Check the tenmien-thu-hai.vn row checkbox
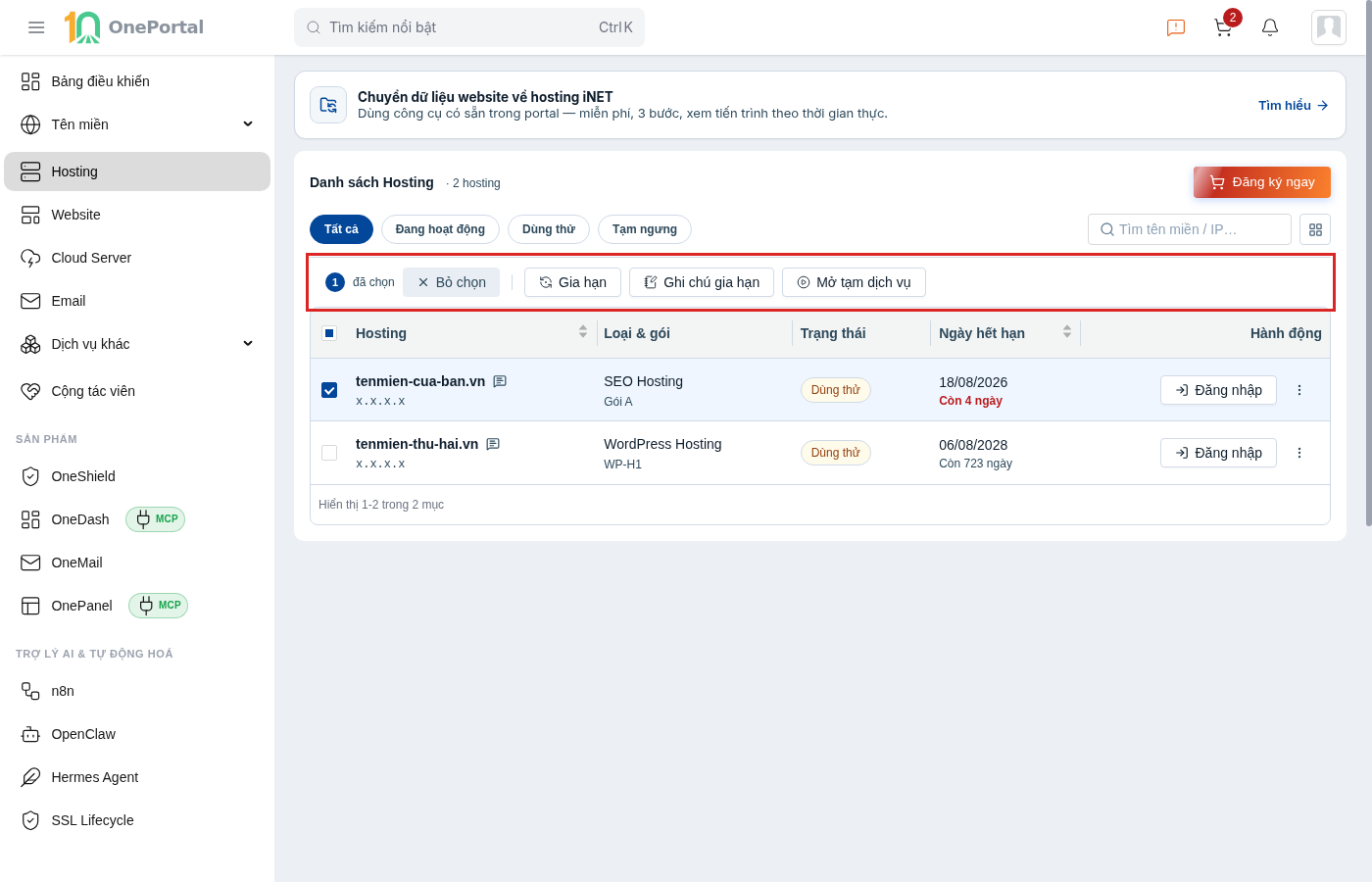 pos(329,453)
